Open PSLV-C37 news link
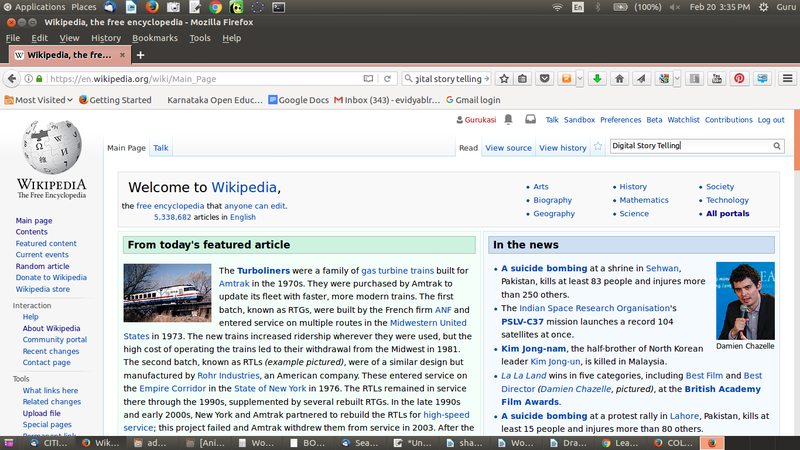 (522, 321)
